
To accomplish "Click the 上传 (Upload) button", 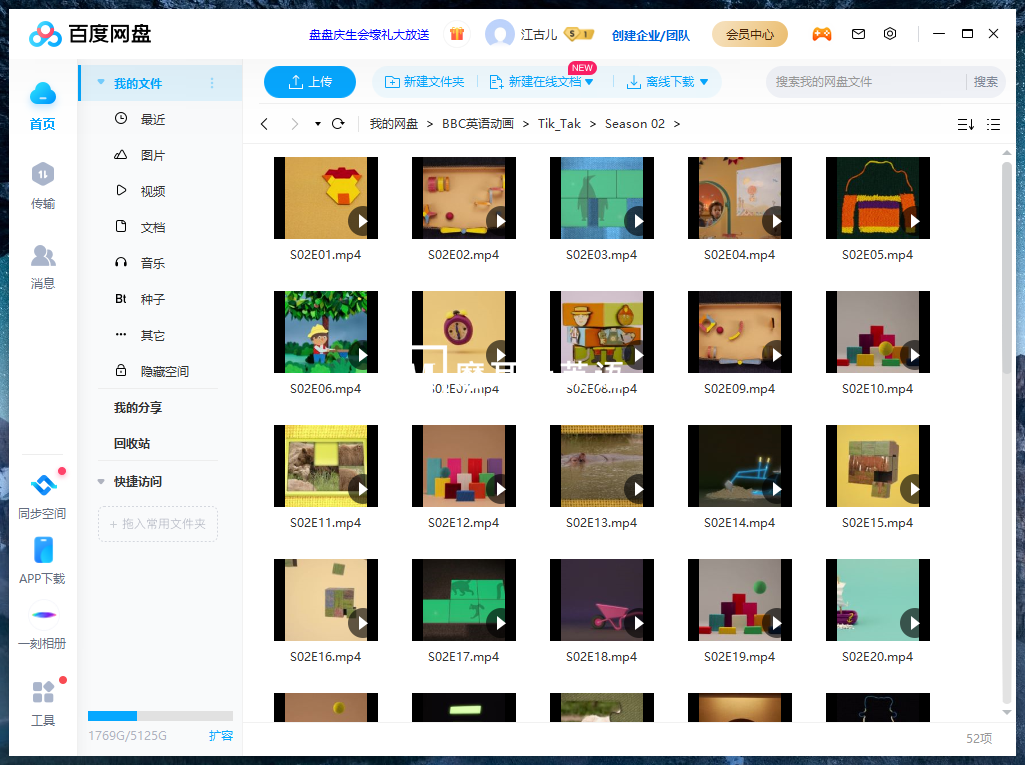I will (x=309, y=83).
